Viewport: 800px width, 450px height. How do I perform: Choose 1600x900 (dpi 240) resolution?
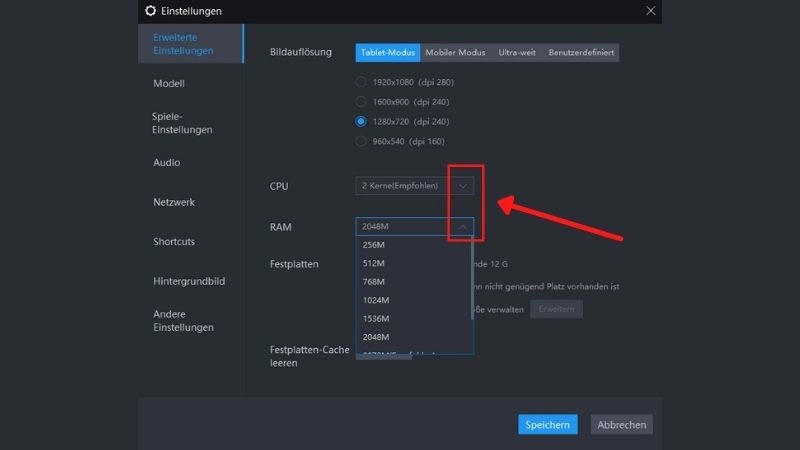(361, 102)
